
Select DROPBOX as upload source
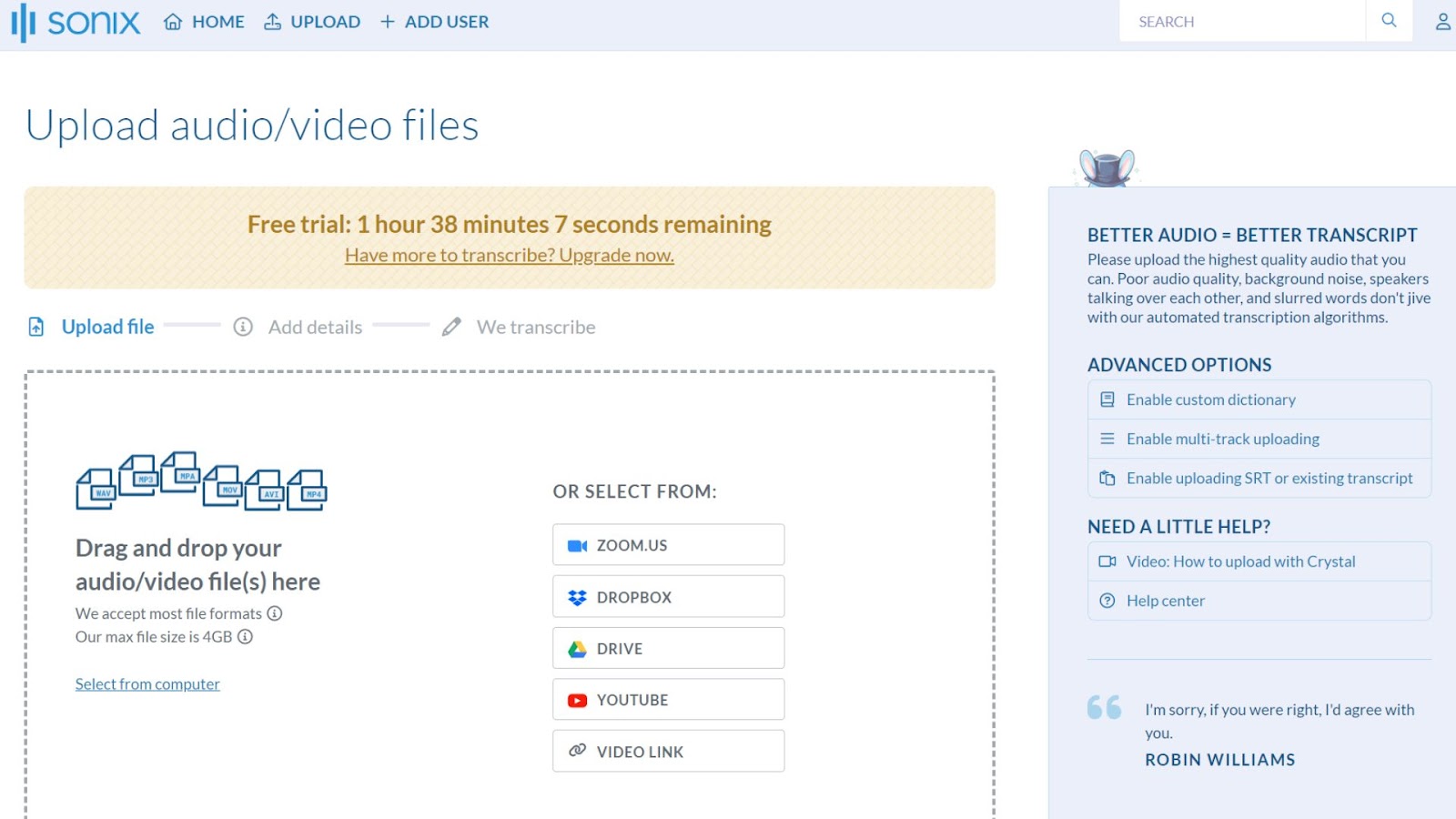[668, 597]
